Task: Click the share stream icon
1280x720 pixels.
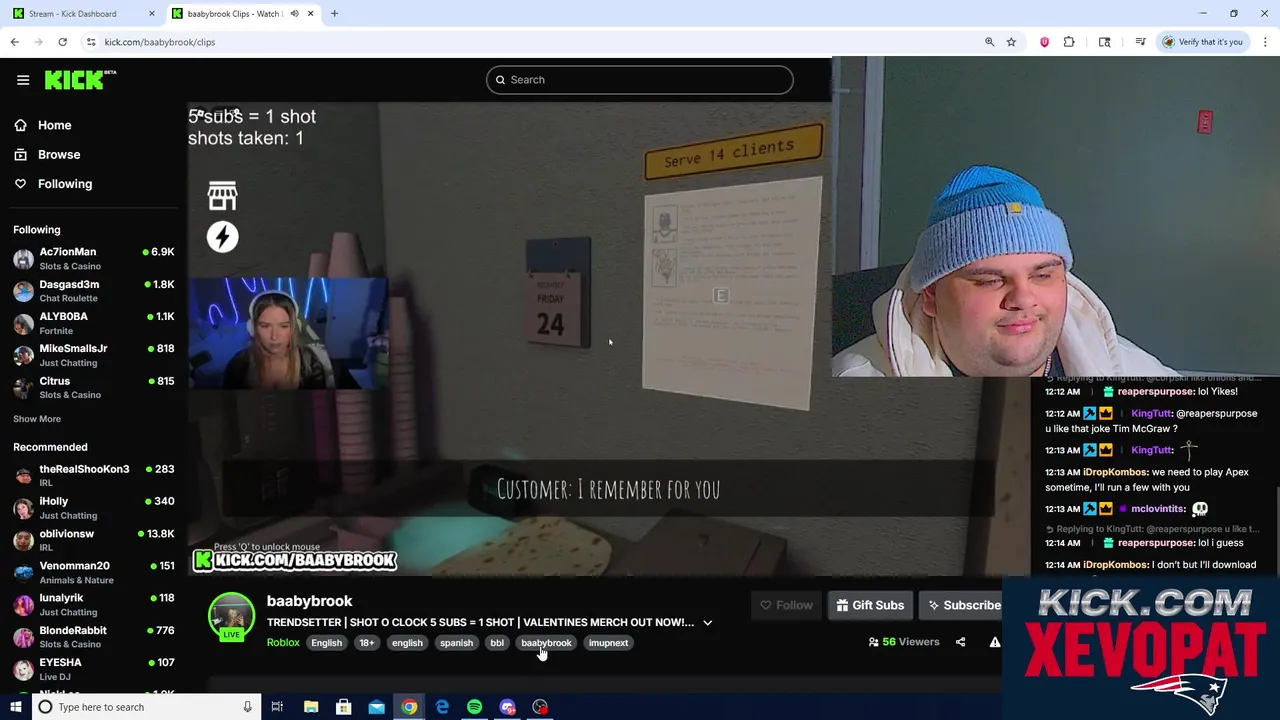Action: [960, 642]
